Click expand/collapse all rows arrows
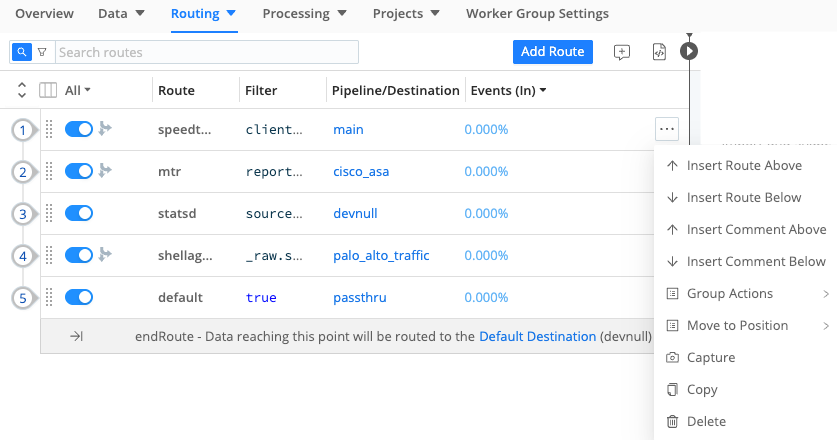 click(x=22, y=90)
